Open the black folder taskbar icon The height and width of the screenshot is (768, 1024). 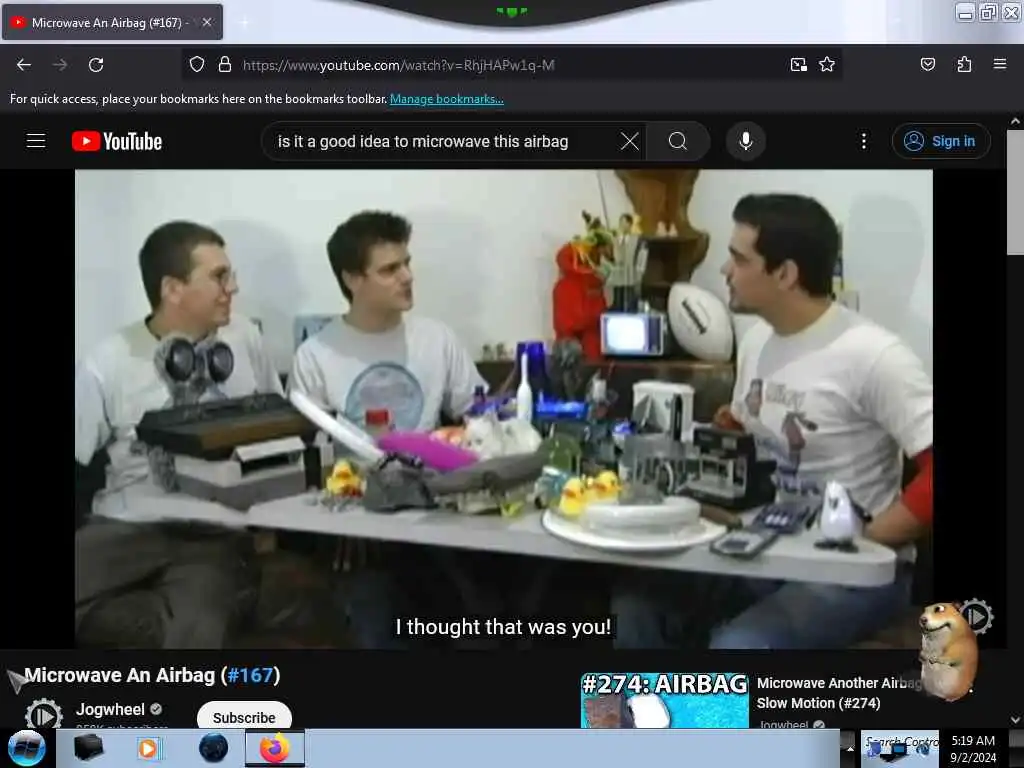[88, 748]
